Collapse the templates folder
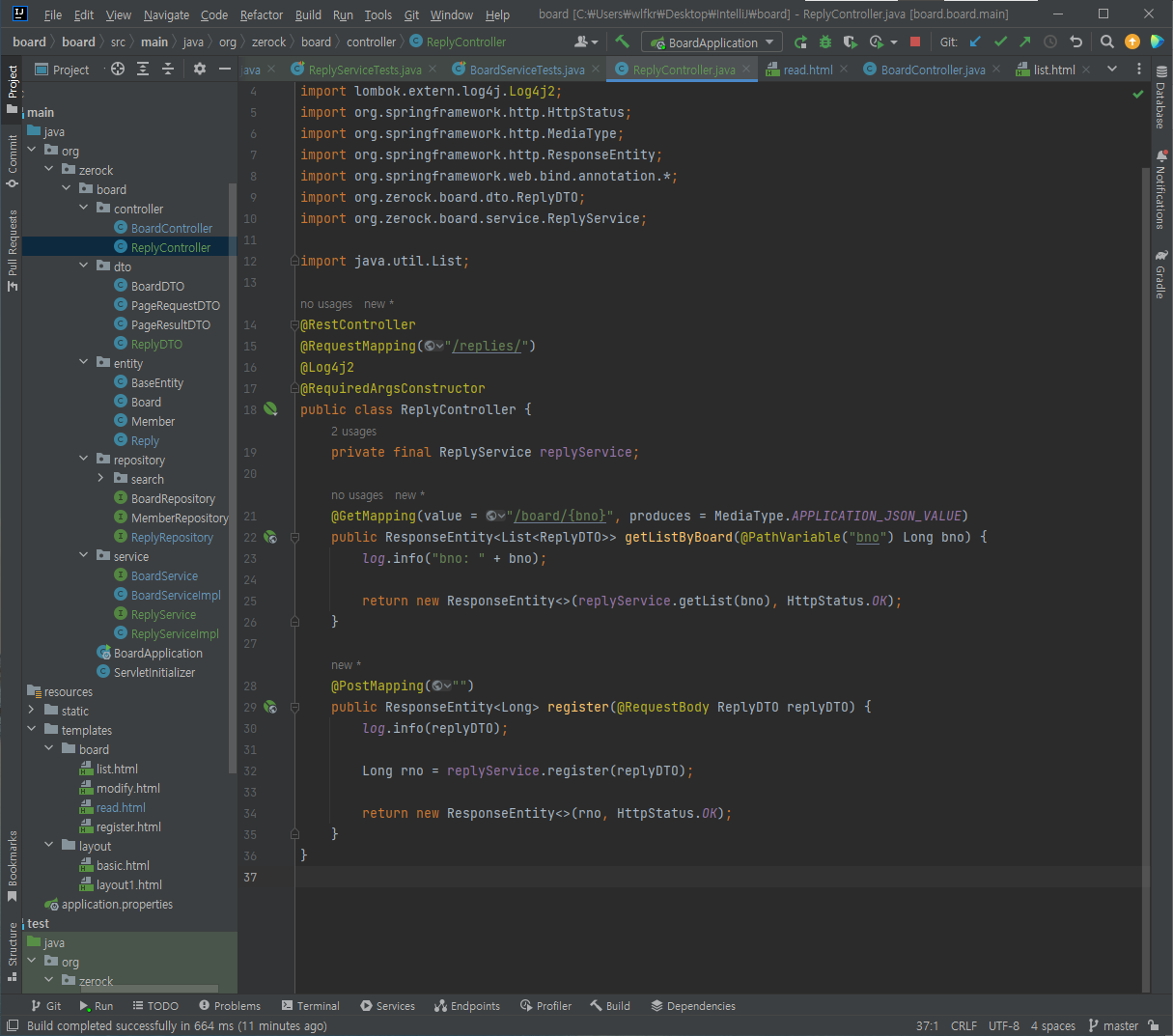 (32, 729)
